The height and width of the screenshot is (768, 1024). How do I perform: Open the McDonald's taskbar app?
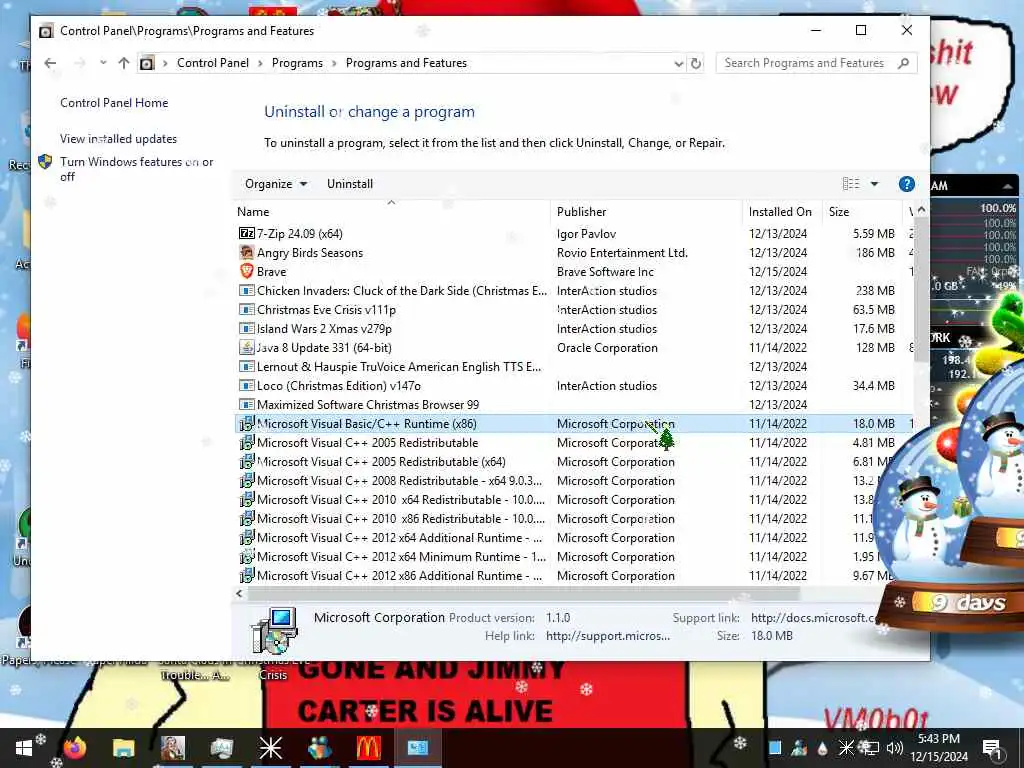coord(368,748)
